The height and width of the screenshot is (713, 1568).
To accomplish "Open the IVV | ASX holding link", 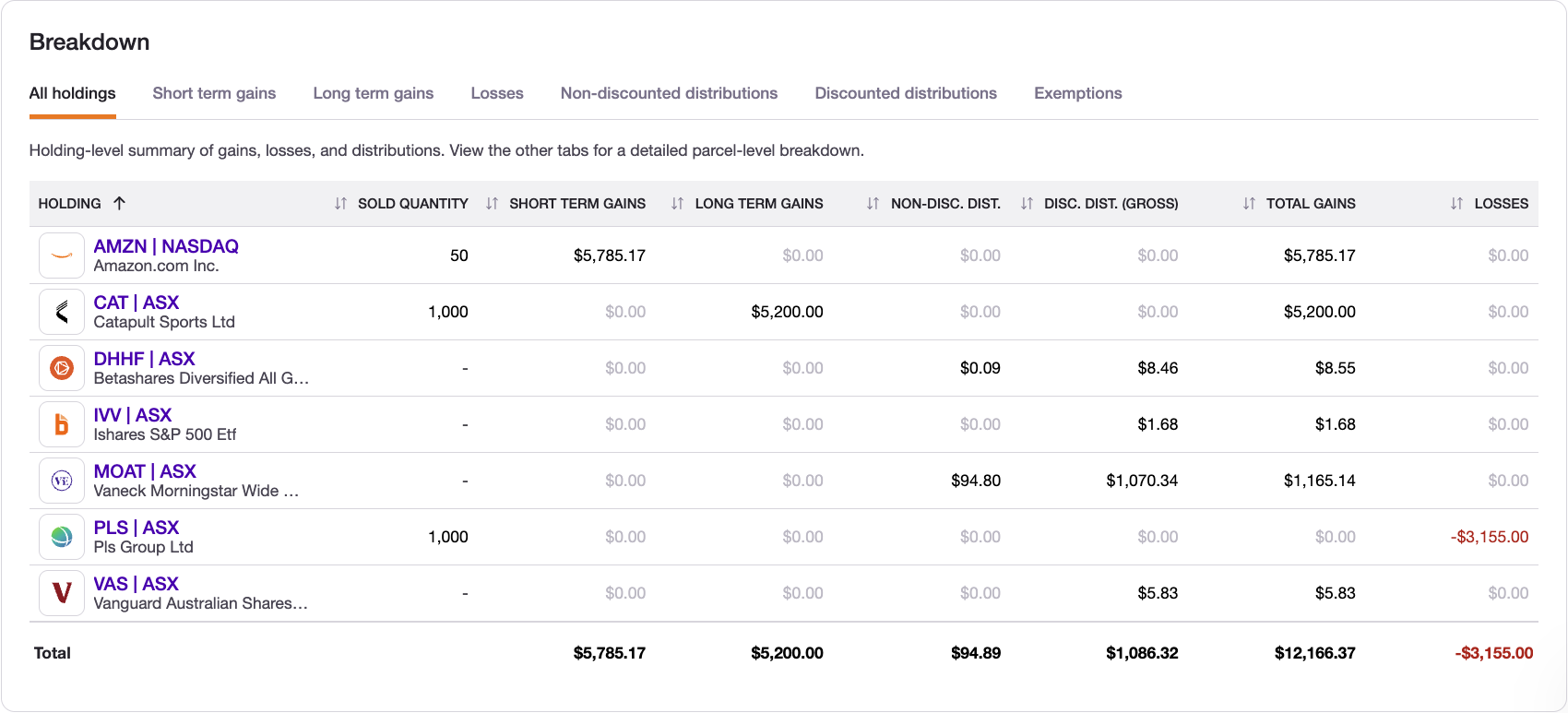I will pos(133,415).
